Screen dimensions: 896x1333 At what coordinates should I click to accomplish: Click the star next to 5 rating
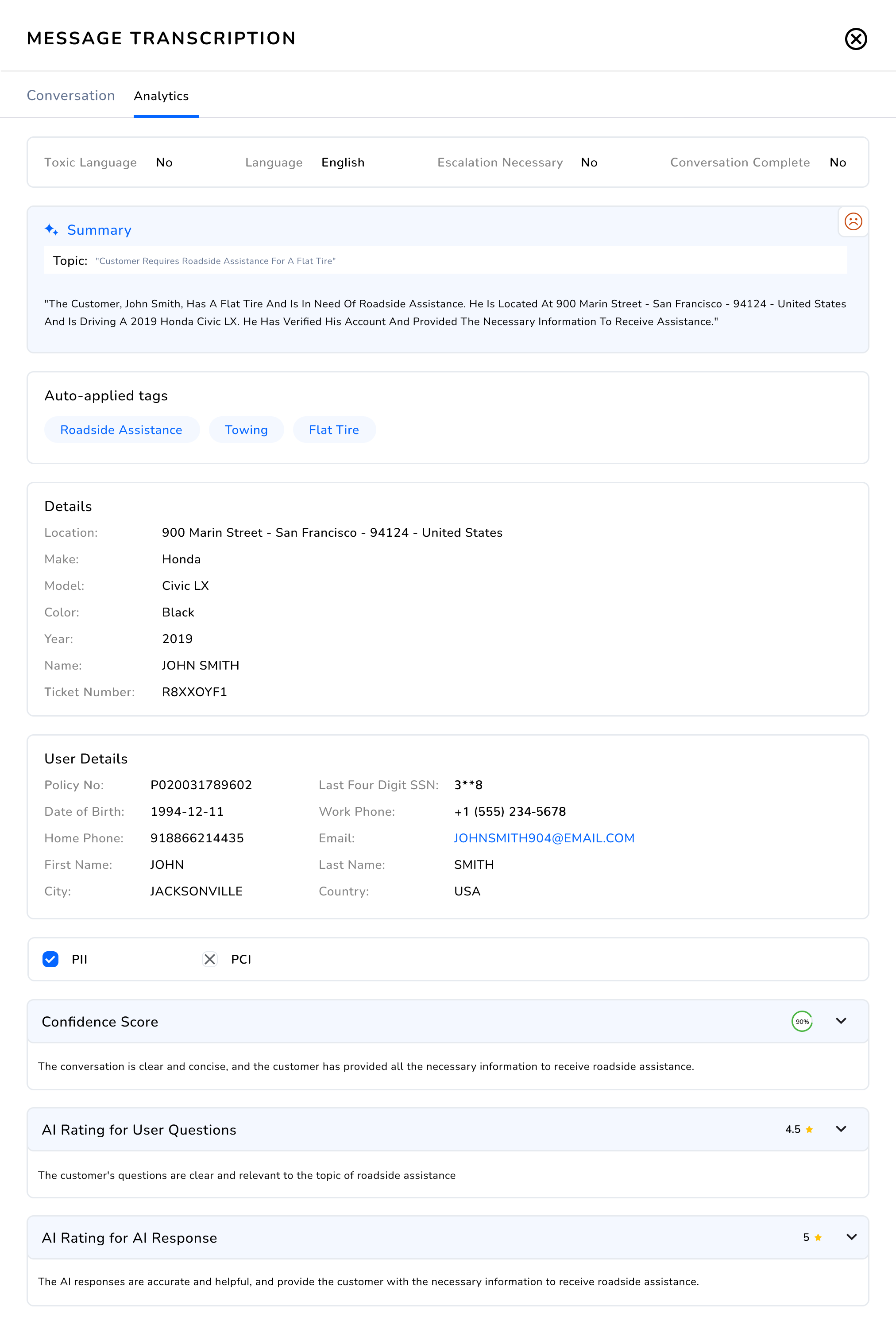point(818,1237)
